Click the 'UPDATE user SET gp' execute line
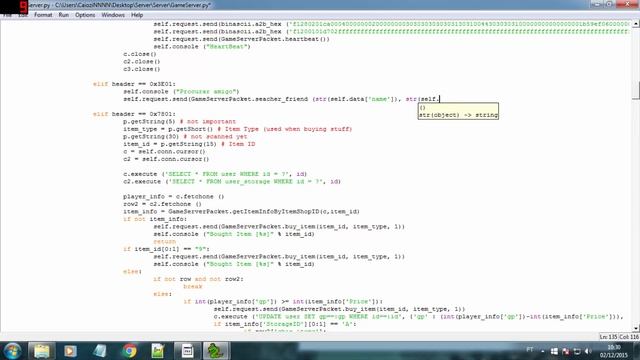This screenshot has height=360, width=640. 418,316
